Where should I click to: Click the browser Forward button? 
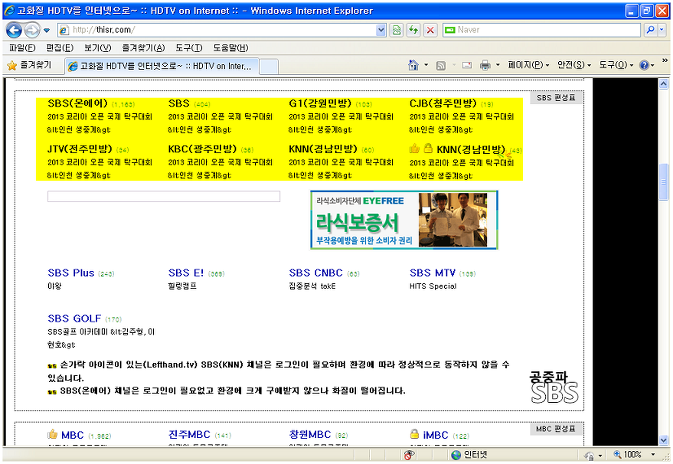pyautogui.click(x=32, y=30)
